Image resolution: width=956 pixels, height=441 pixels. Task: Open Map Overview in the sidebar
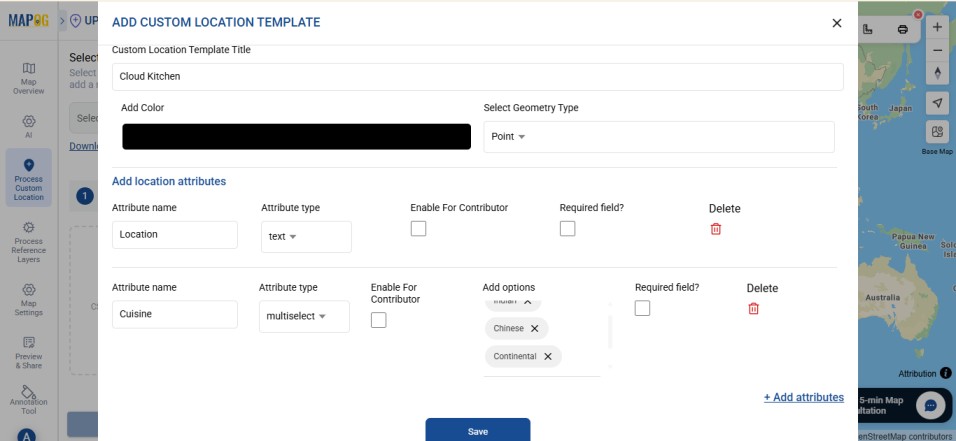[29, 78]
